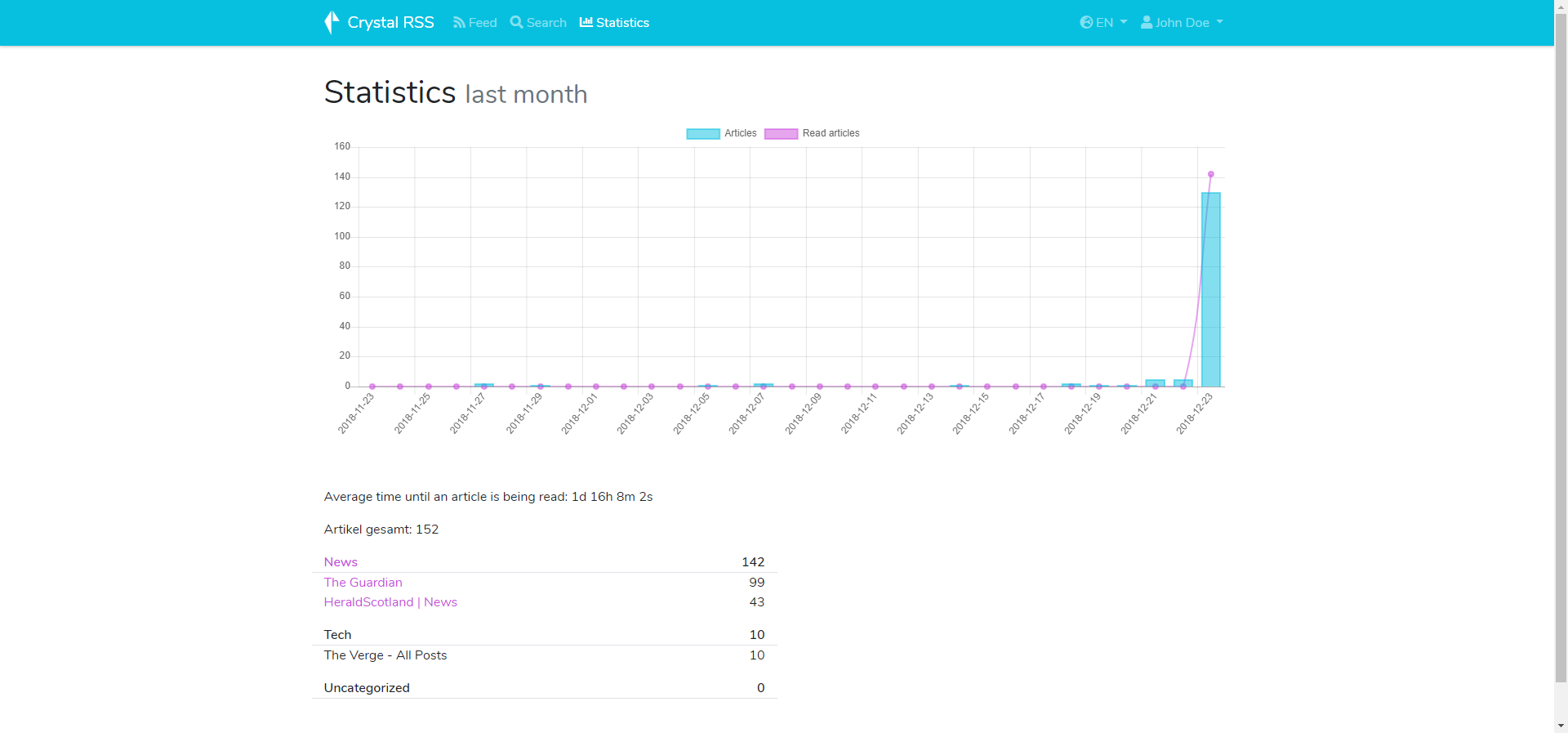Click The Guardian count 99
This screenshot has height=733, width=1568.
pyautogui.click(x=757, y=583)
